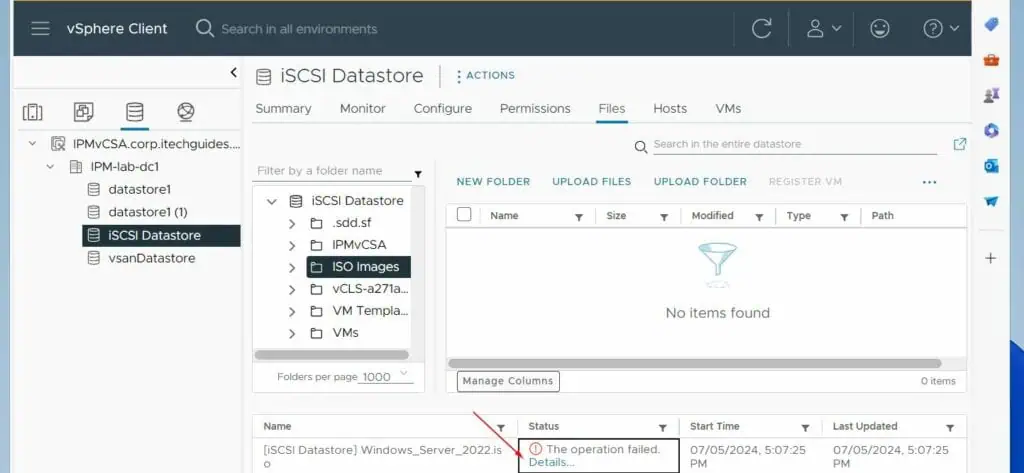1024x473 pixels.
Task: Click UPLOAD FILES
Action: [x=592, y=182]
